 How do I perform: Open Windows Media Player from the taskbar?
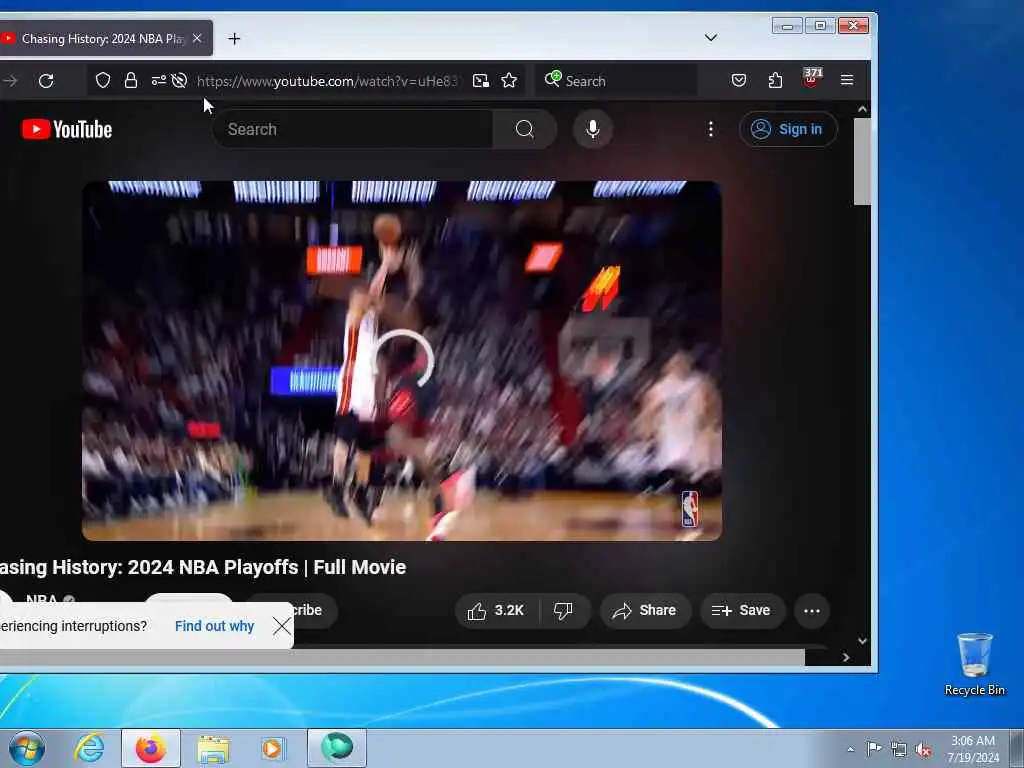[272, 748]
